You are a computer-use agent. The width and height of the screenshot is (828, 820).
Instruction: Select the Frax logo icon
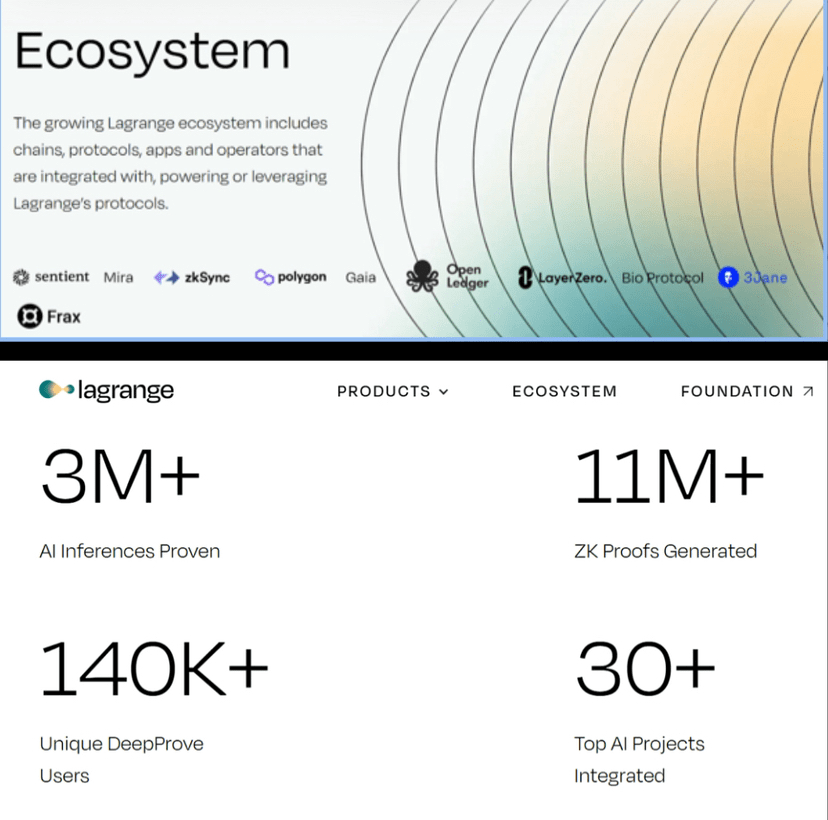[30, 316]
